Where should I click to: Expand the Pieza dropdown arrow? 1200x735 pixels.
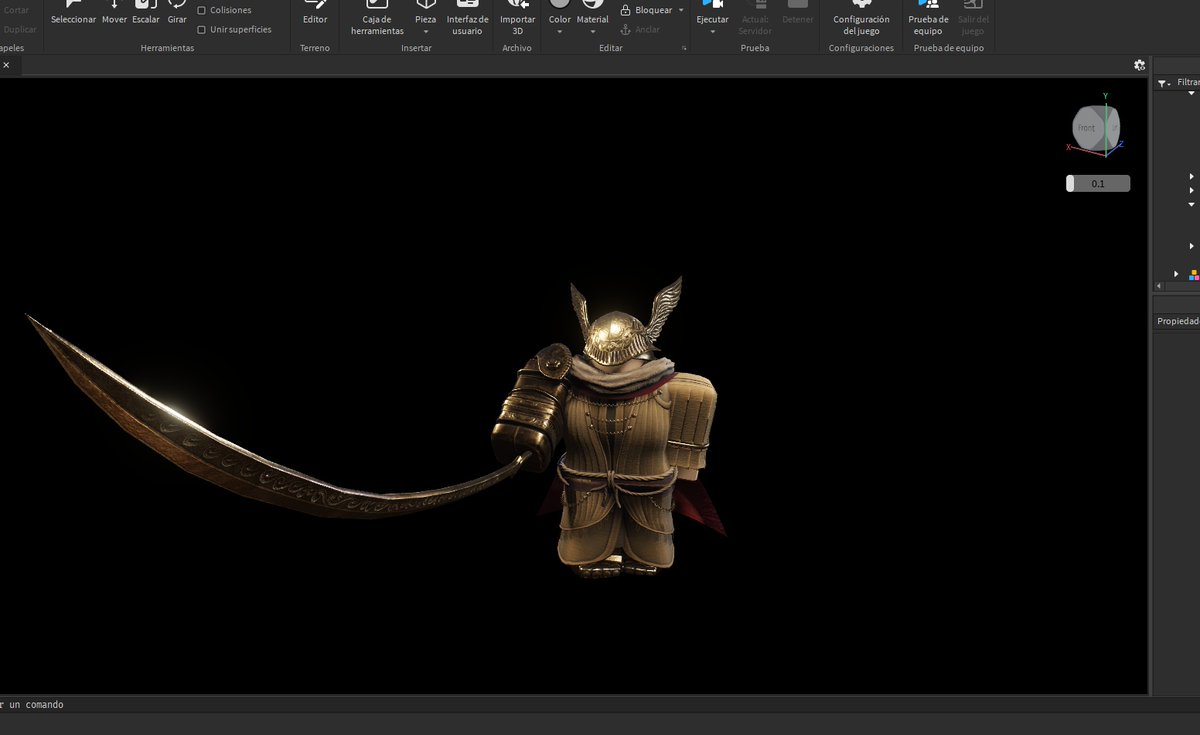(426, 32)
